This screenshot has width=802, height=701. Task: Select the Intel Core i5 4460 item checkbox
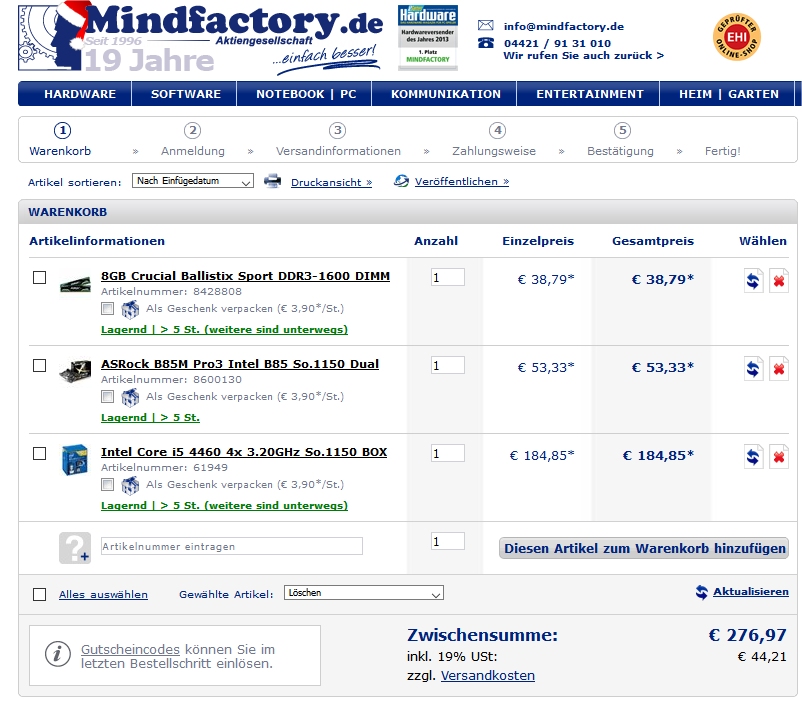point(39,453)
